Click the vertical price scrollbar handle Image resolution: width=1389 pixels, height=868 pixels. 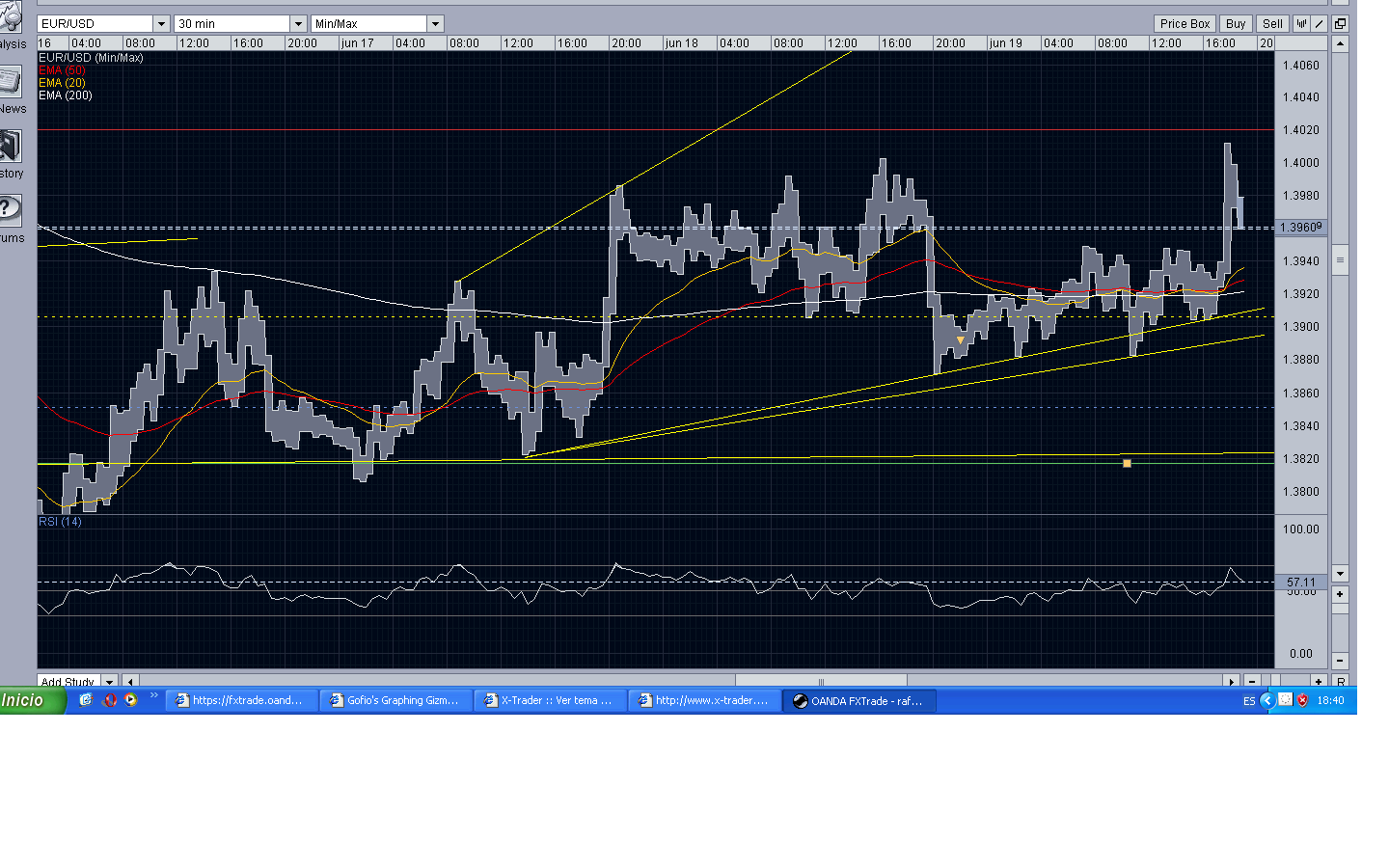coord(1340,260)
